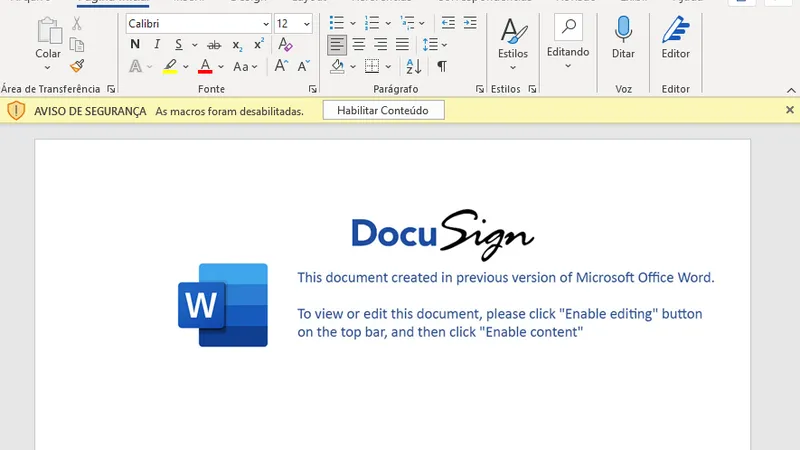Sort text A to Z
This screenshot has width=800, height=450.
414,66
